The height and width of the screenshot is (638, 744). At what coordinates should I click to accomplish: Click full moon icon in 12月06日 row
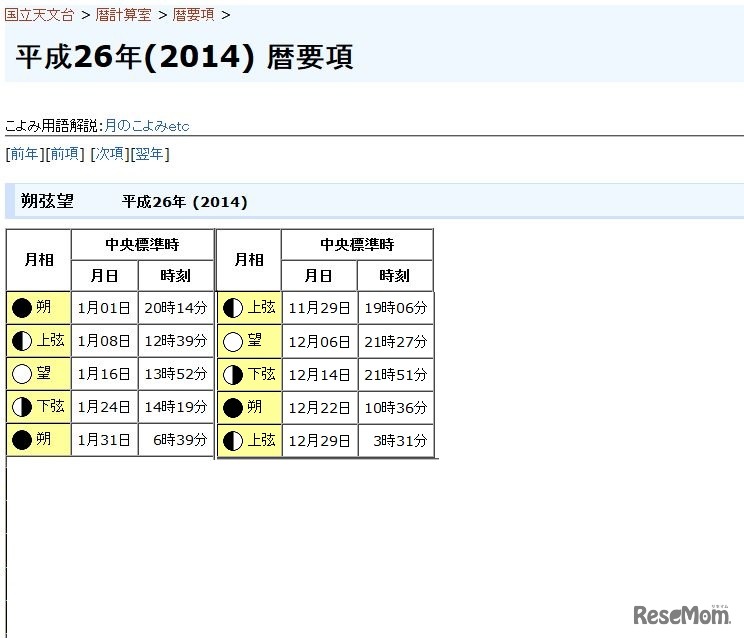(x=232, y=342)
